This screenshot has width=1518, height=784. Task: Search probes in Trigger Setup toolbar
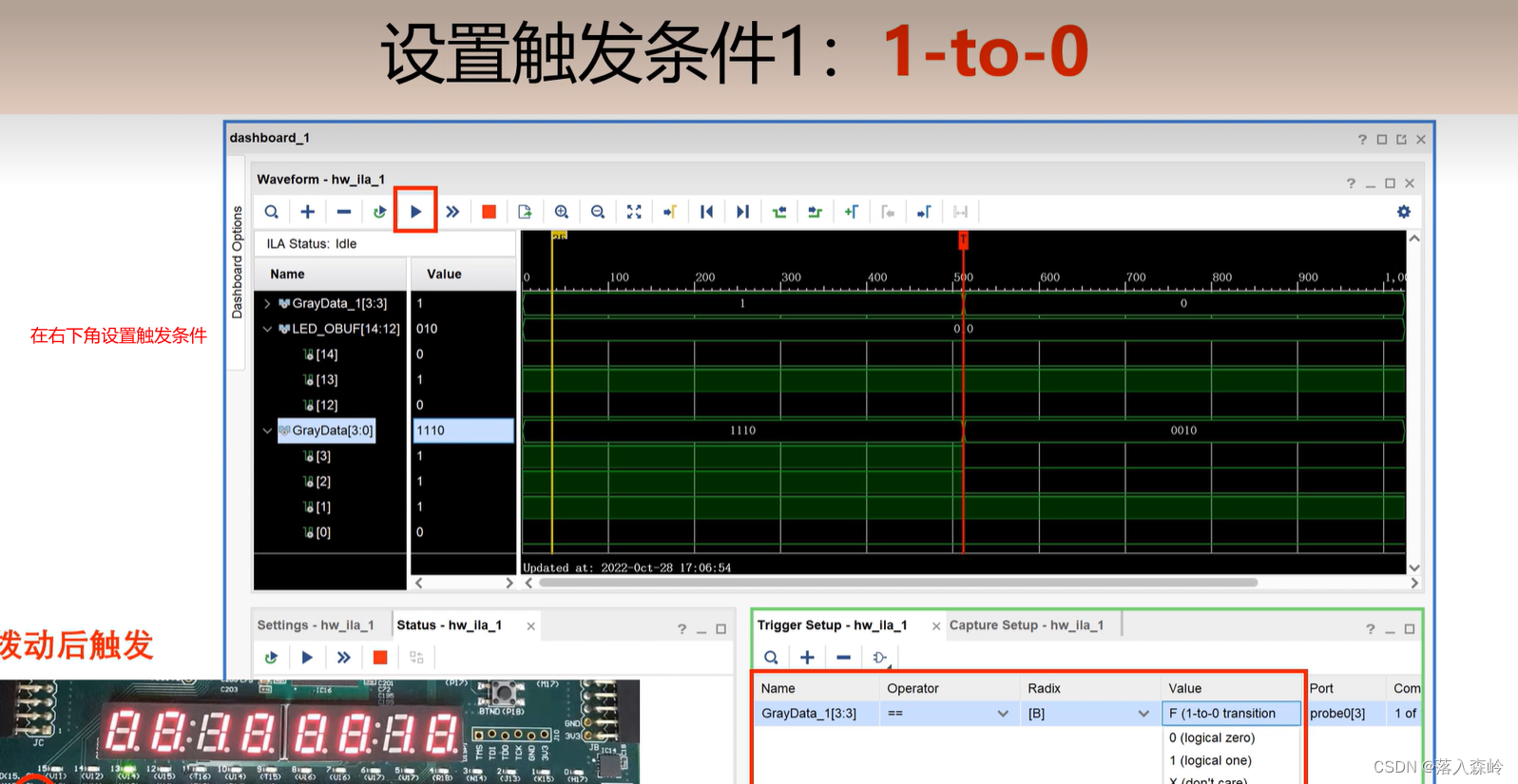click(x=771, y=658)
